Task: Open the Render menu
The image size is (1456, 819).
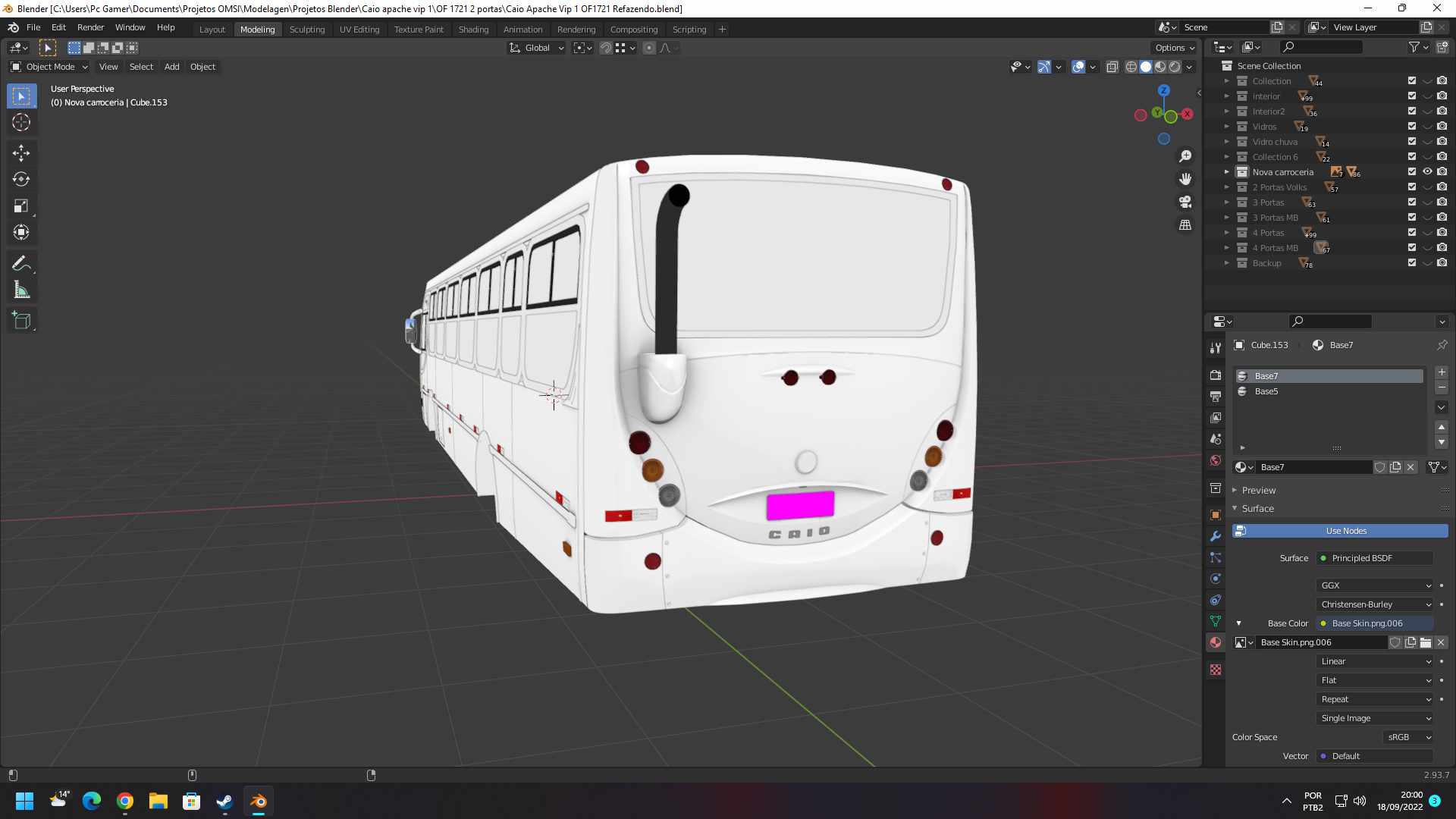Action: pos(90,27)
